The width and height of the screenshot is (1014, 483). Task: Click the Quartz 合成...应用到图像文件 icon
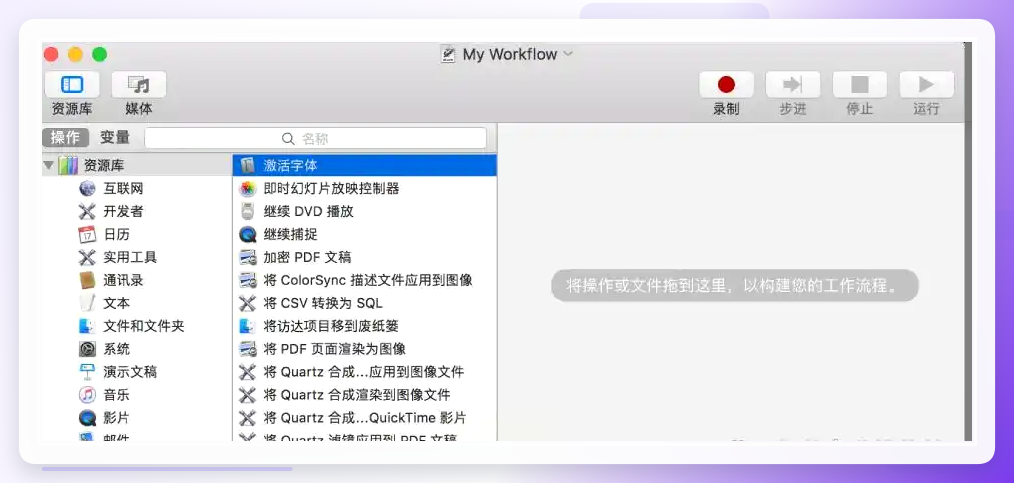click(248, 372)
